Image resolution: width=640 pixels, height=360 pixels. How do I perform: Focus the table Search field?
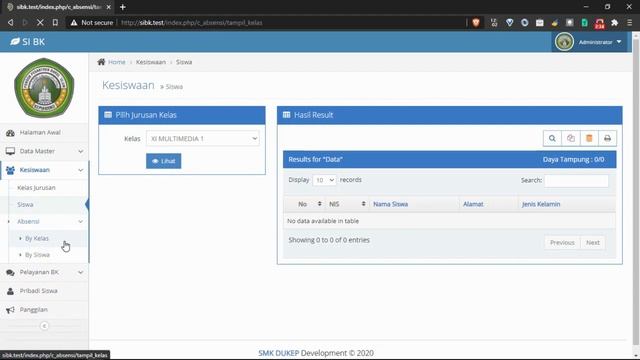576,180
